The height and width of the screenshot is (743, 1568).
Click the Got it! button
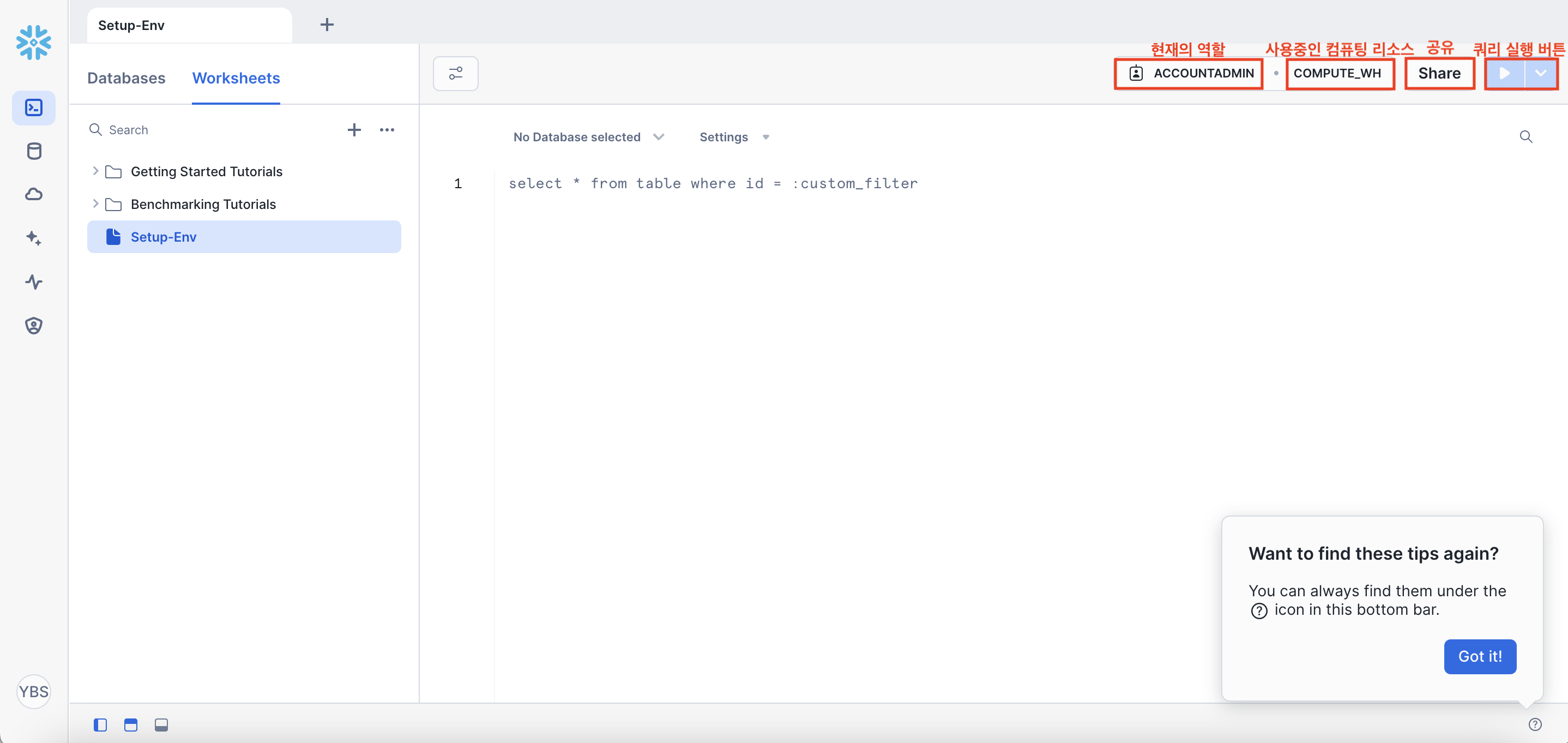coord(1479,656)
